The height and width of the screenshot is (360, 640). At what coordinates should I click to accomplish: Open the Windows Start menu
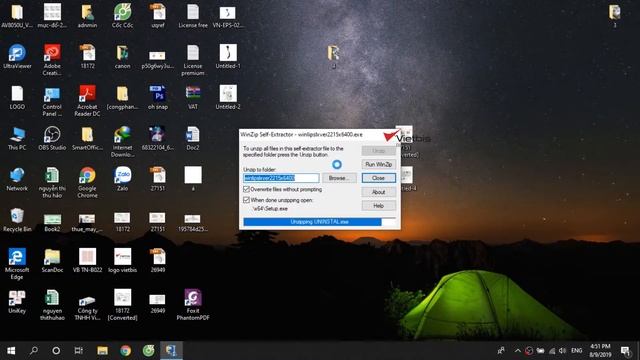click(11, 350)
